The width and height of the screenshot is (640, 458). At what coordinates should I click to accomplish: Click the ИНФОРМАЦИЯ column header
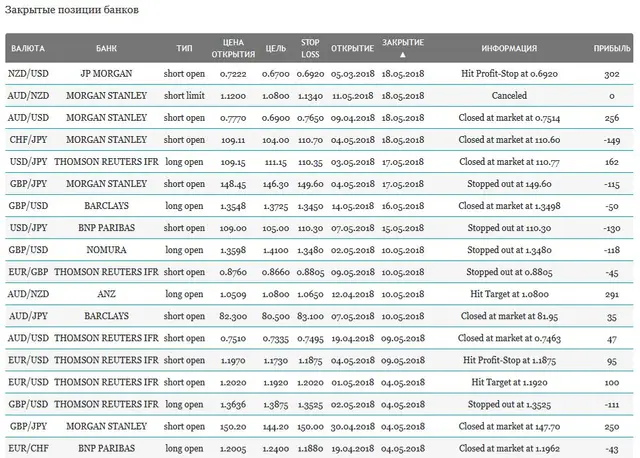click(x=509, y=49)
